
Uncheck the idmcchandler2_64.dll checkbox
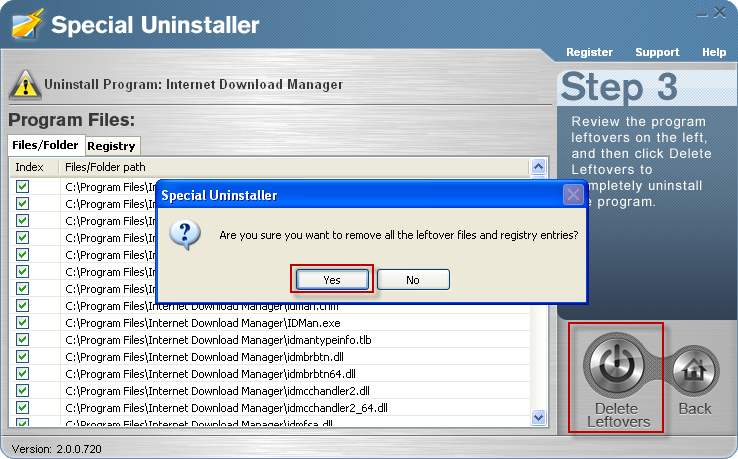coord(22,407)
